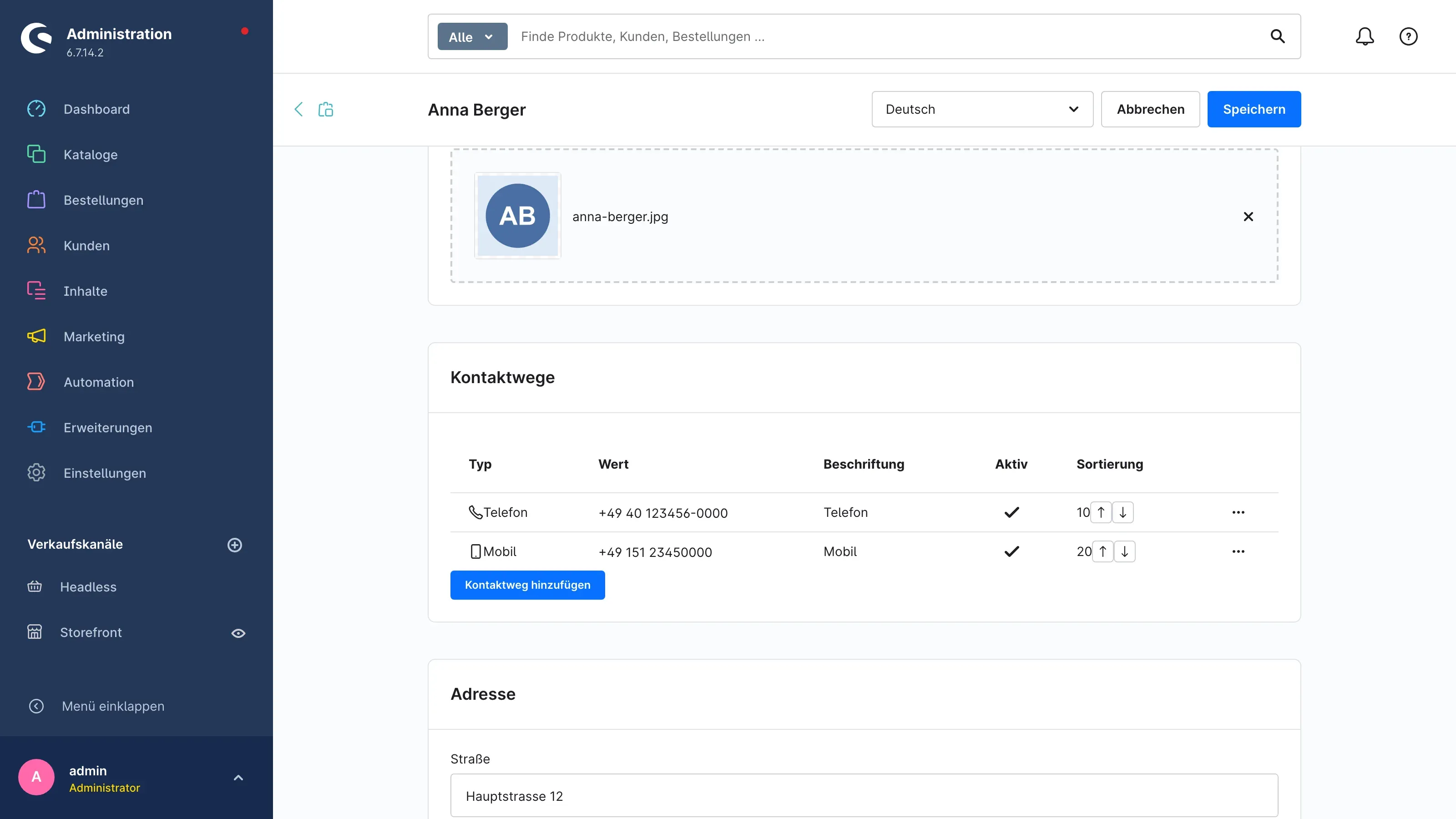Click the Marketing megaphone icon

coord(36,336)
